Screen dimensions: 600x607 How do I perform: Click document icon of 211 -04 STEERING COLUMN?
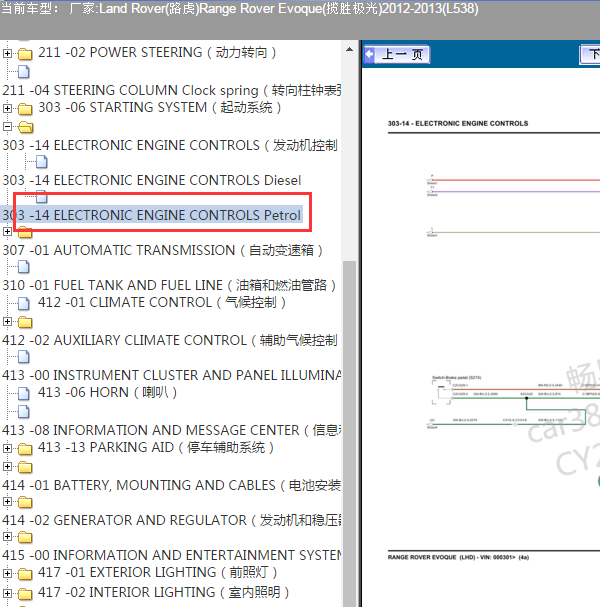click(x=24, y=72)
